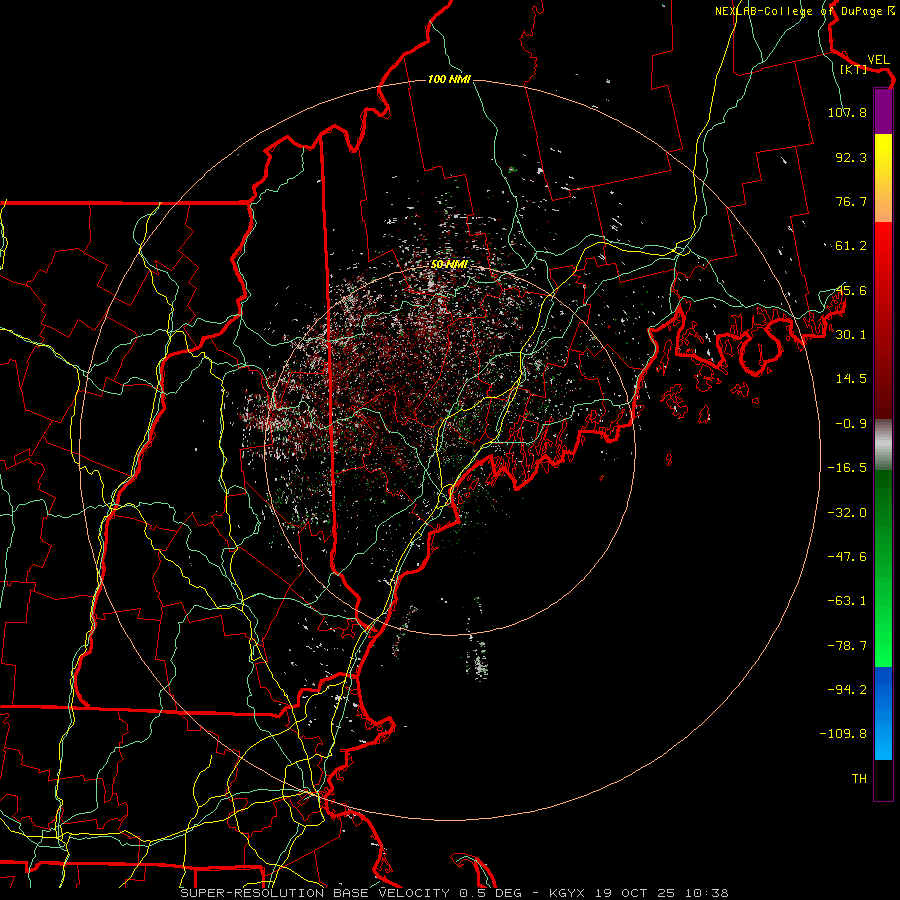Click the [KT] units label
This screenshot has width=900, height=900.
[854, 69]
